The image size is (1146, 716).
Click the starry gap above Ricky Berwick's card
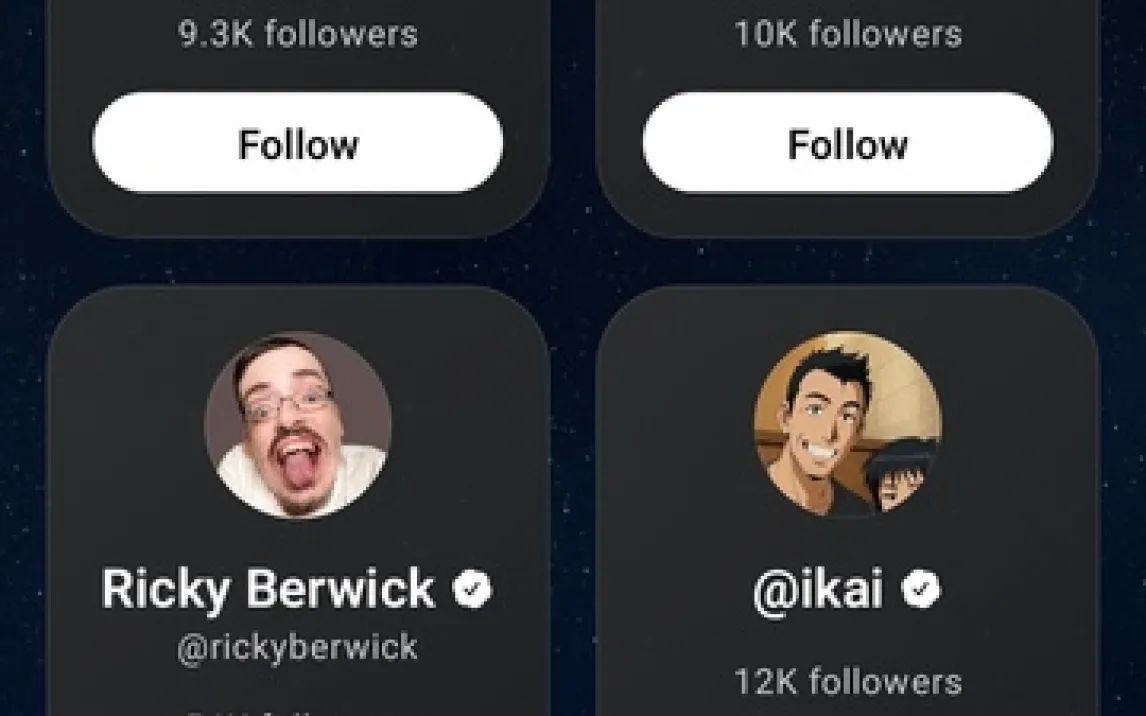point(298,262)
